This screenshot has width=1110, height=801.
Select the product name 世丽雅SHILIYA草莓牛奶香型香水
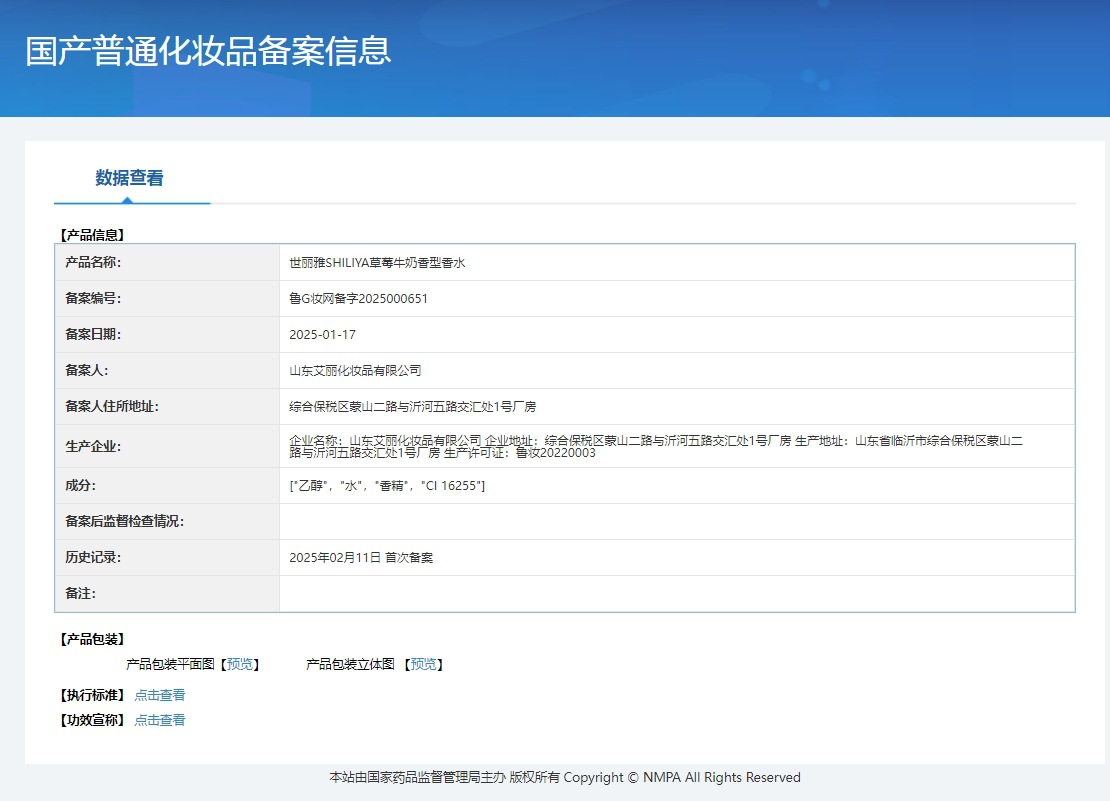coord(377,263)
